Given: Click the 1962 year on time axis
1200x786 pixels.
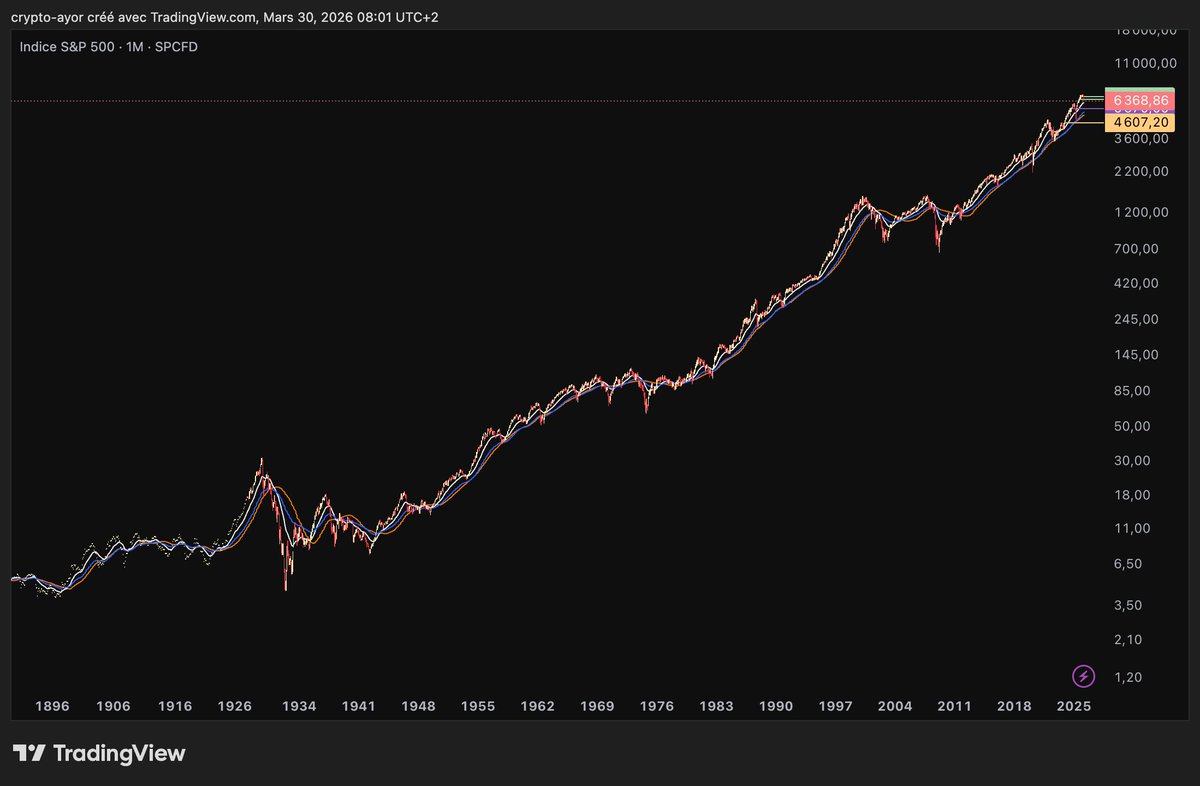Looking at the screenshot, I should coord(537,706).
